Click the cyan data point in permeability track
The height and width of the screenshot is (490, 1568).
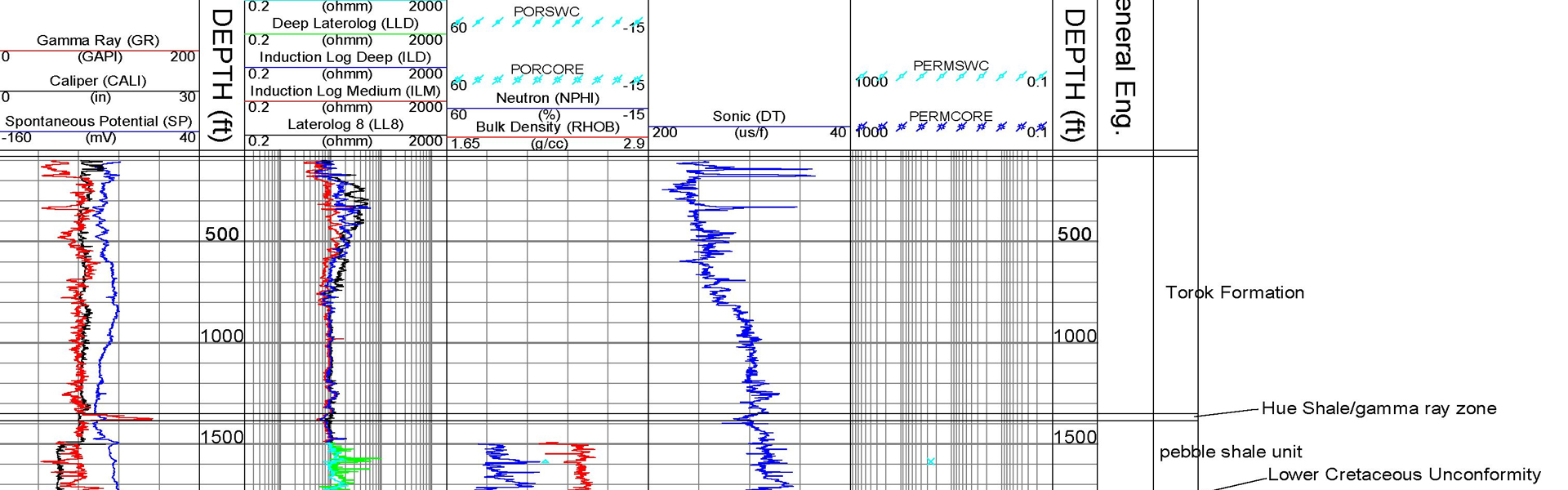pyautogui.click(x=930, y=461)
